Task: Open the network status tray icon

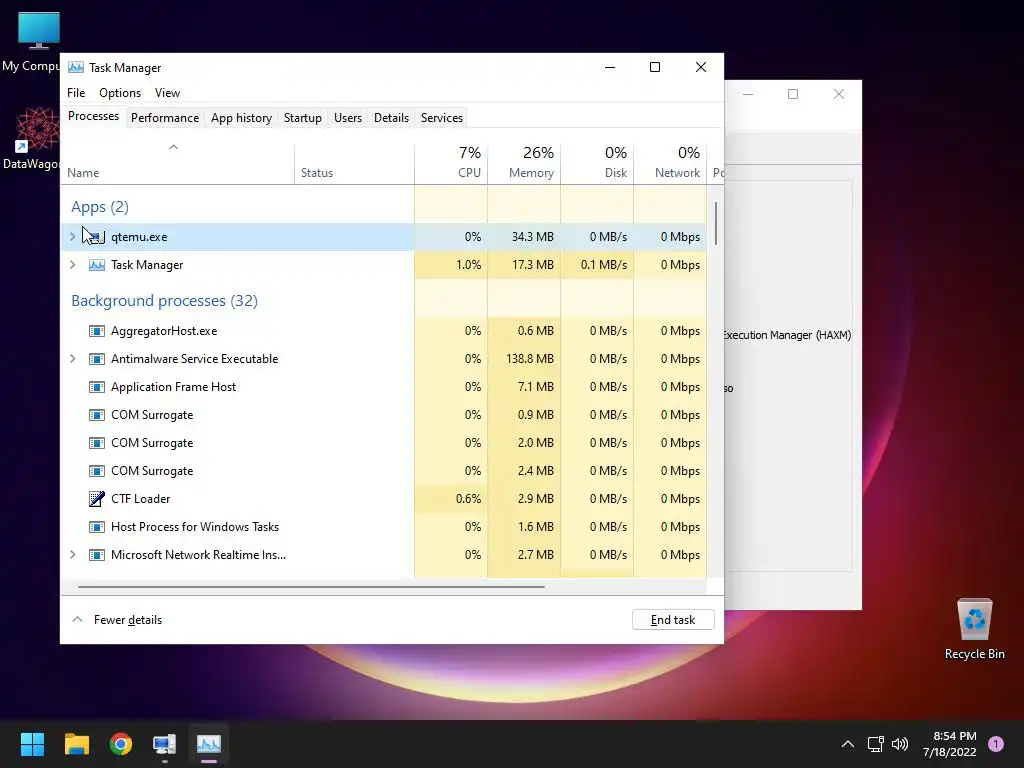Action: [876, 744]
